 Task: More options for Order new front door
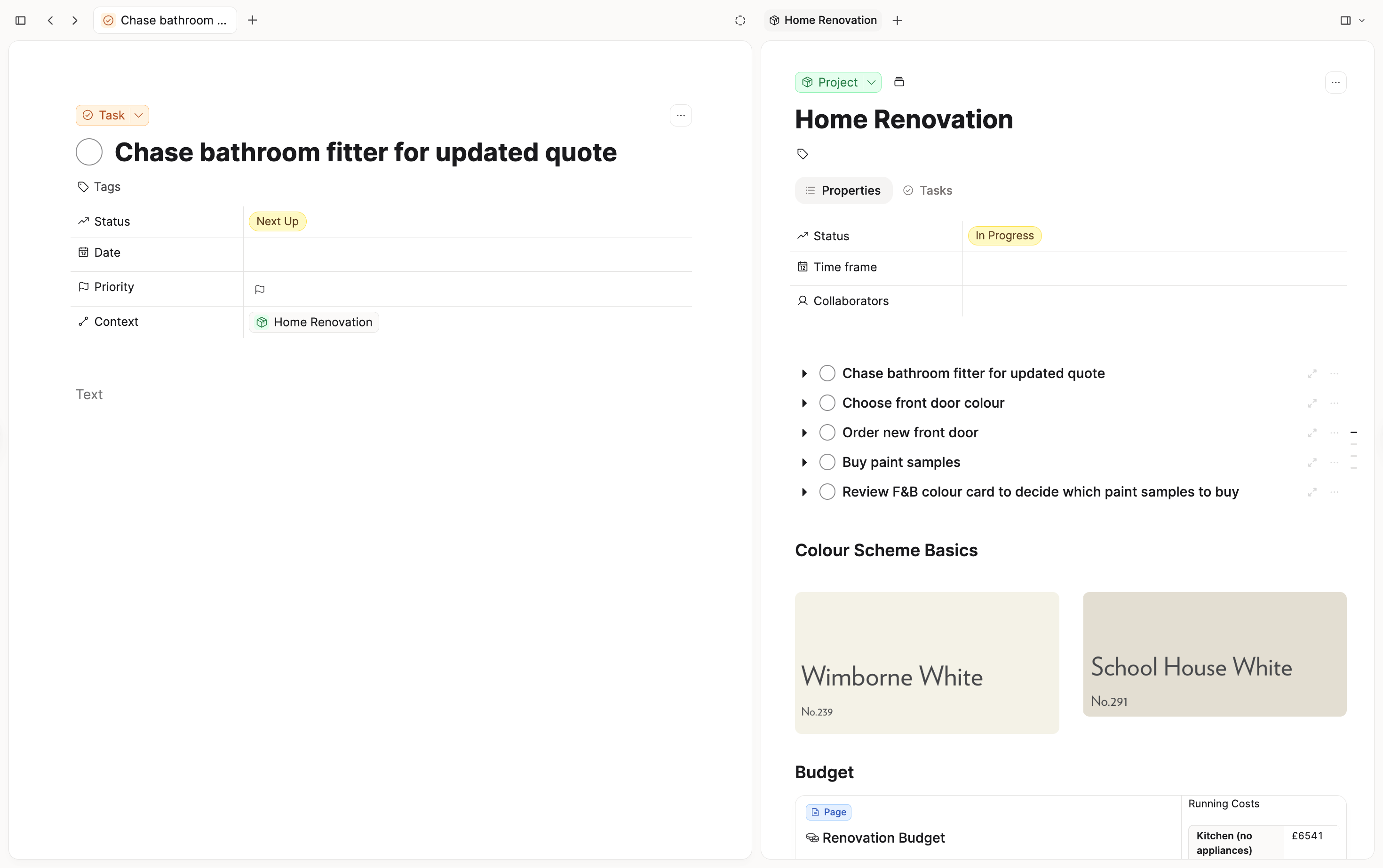point(1334,433)
